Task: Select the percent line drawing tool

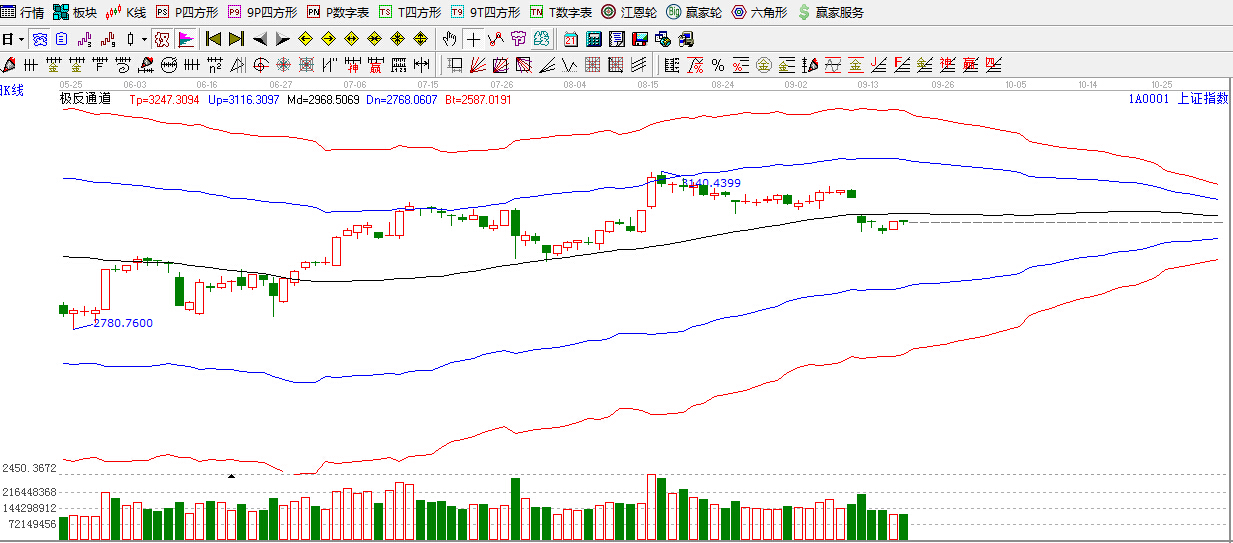Action: 718,66
